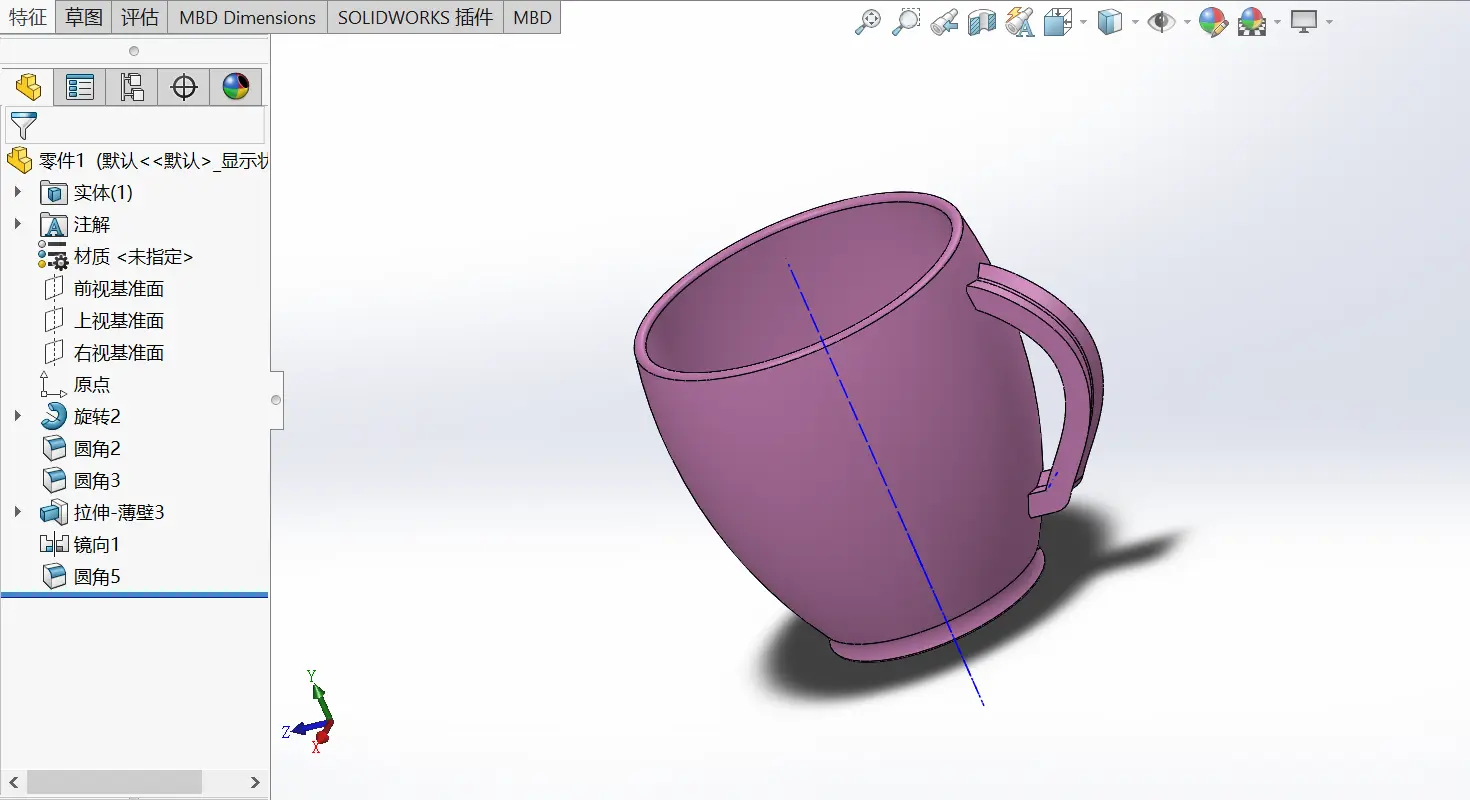Switch to the MBD tab
Screen dimensions: 1470x800
tap(532, 17)
